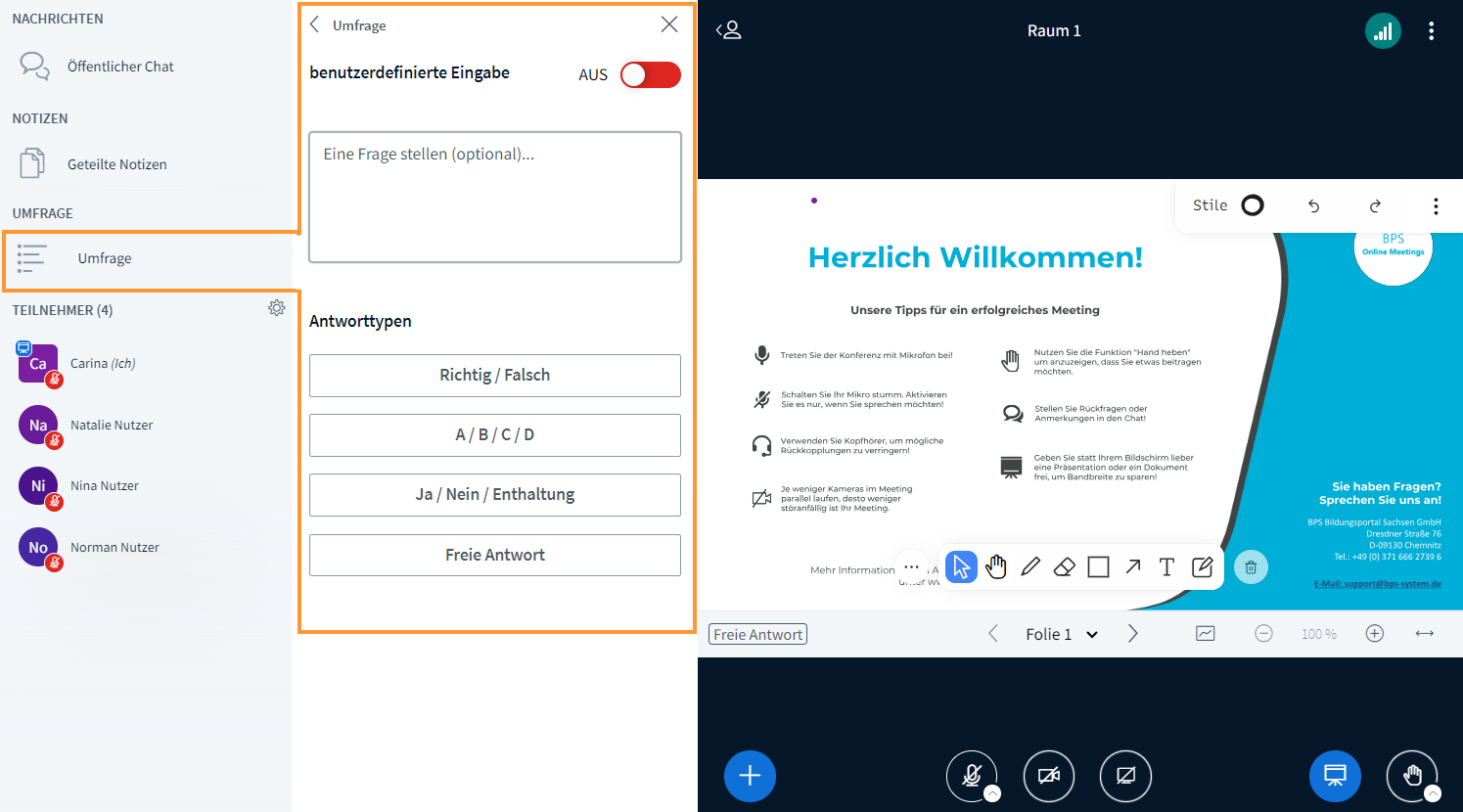1463x812 pixels.
Task: Select the pencil drawing tool on the whiteboard
Action: pos(1029,566)
